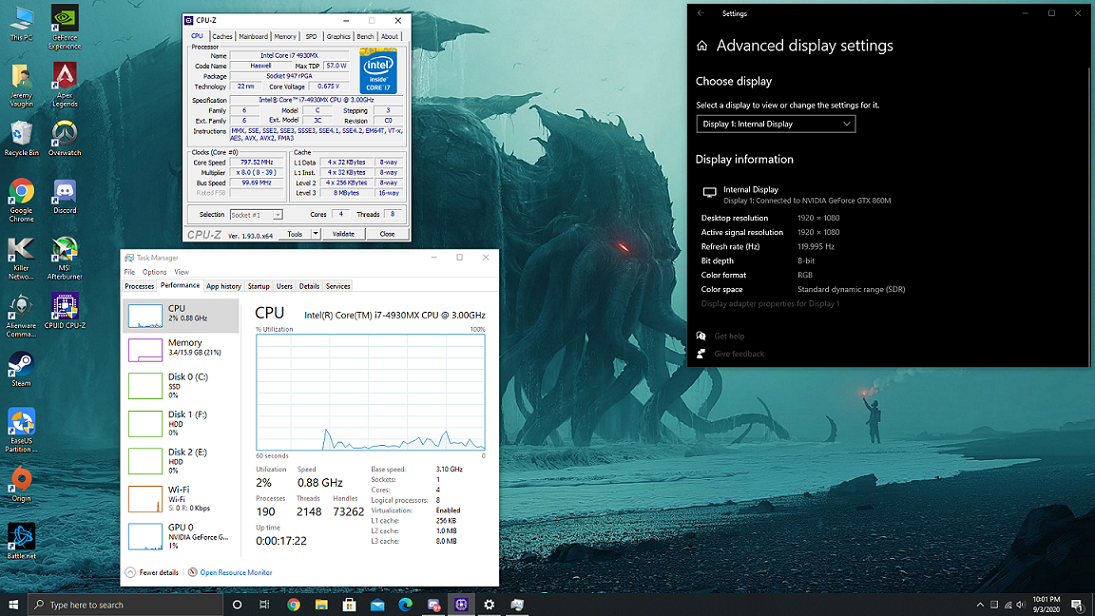
Task: Open the CPU-Z socket Selection dropdown
Action: pos(256,215)
